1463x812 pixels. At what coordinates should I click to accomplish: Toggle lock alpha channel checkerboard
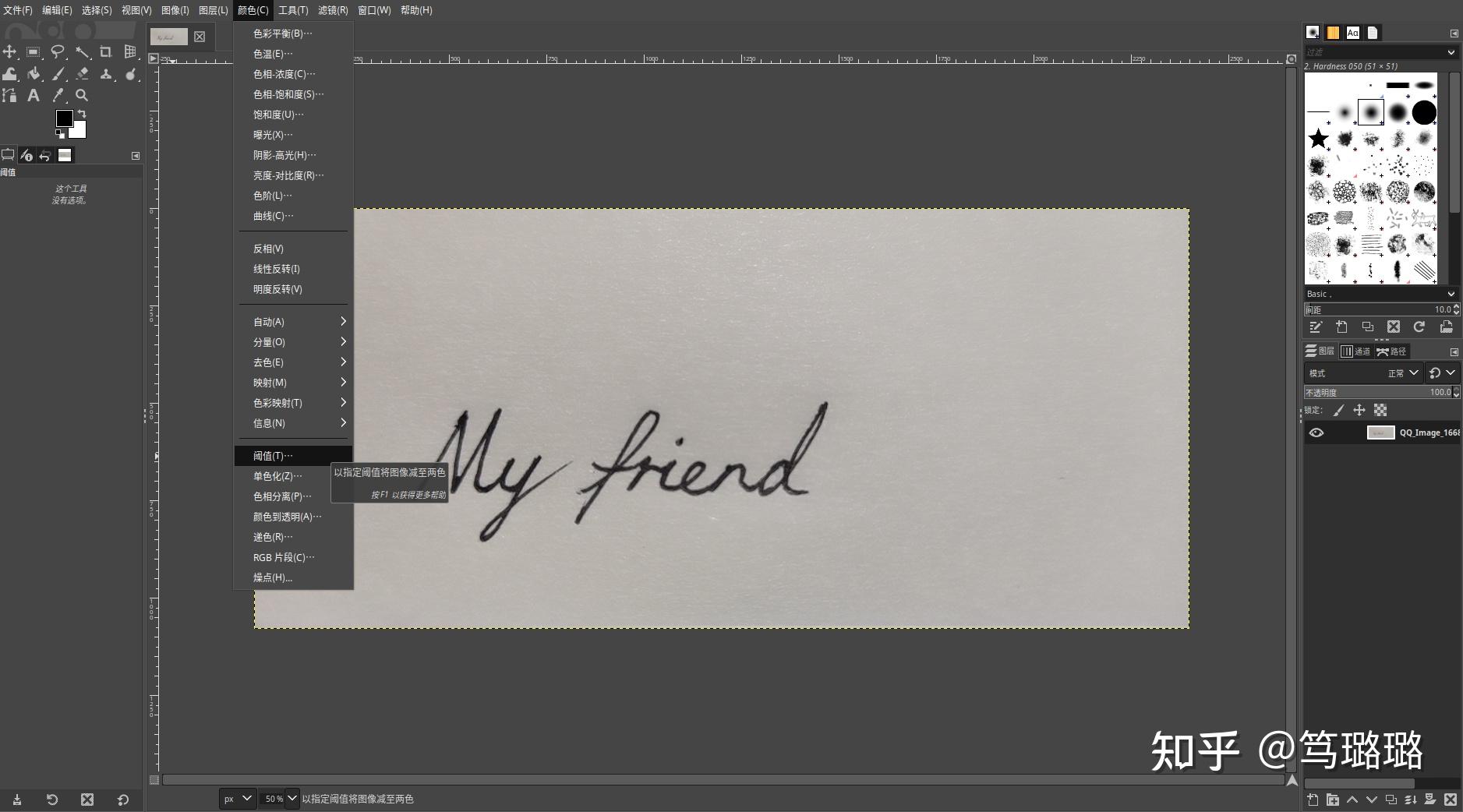pos(1380,410)
